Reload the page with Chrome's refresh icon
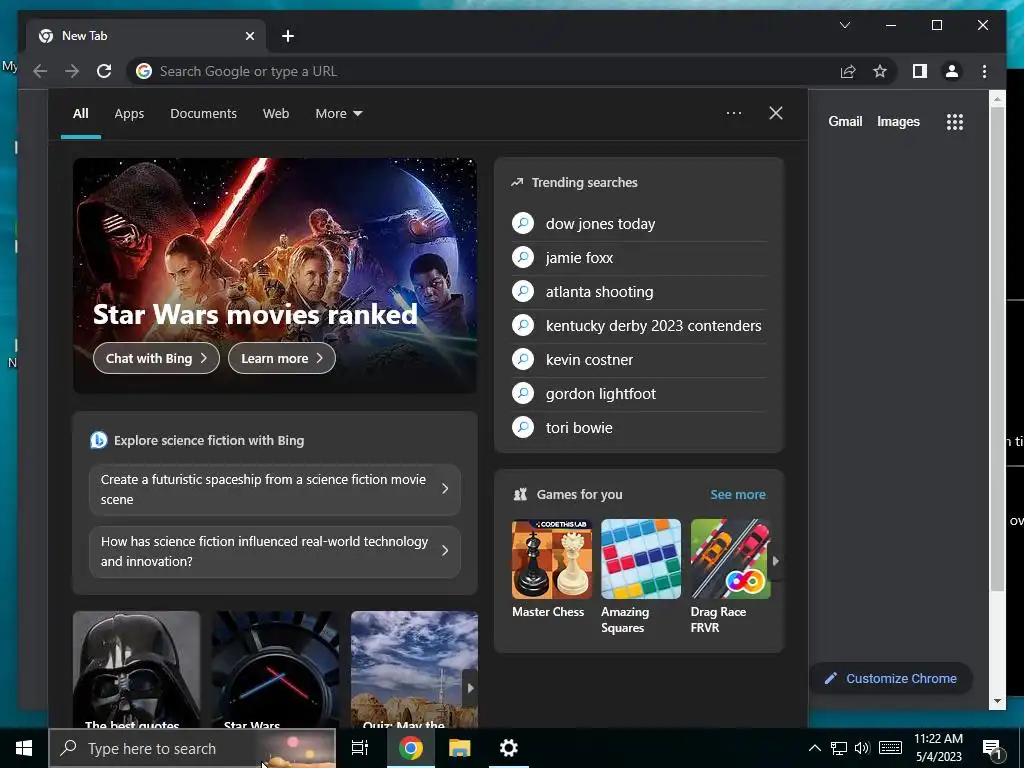This screenshot has width=1024, height=768. pyautogui.click(x=104, y=71)
